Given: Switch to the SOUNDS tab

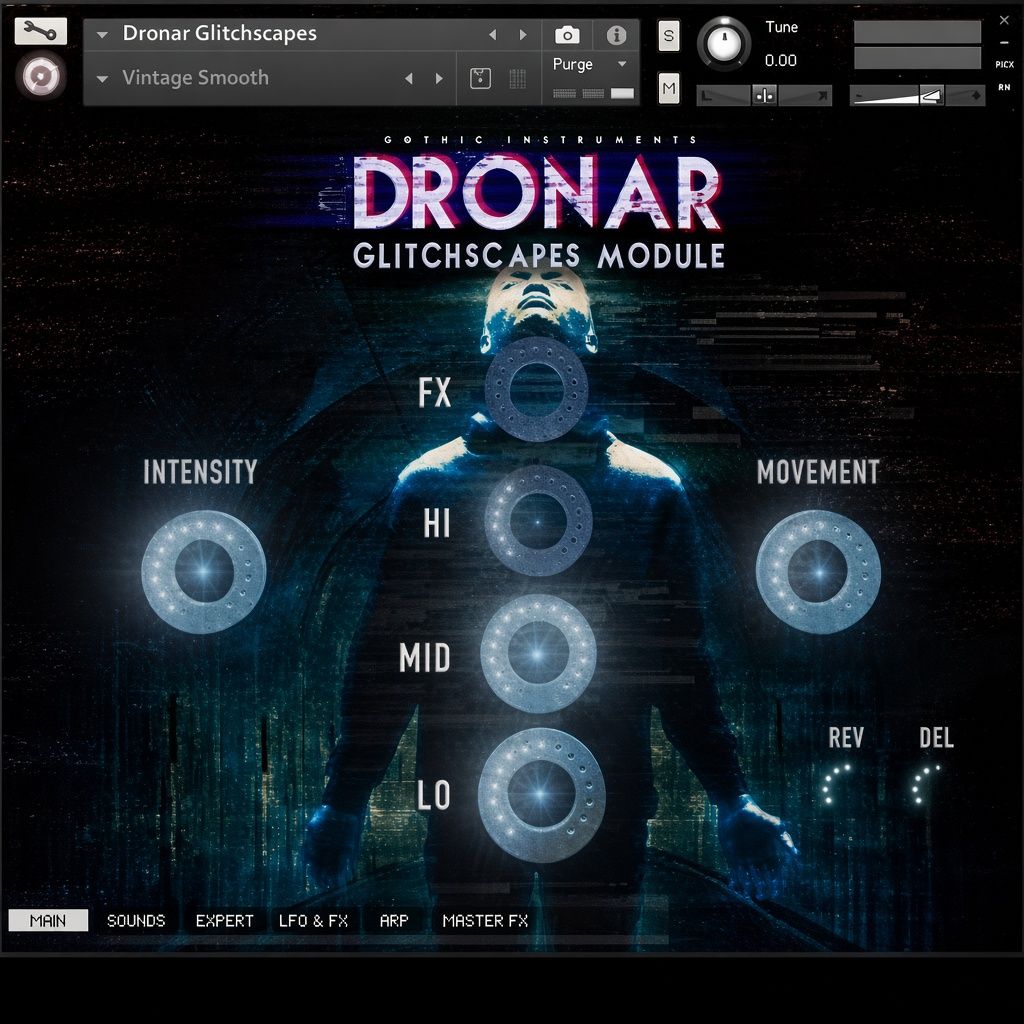Looking at the screenshot, I should tap(136, 920).
